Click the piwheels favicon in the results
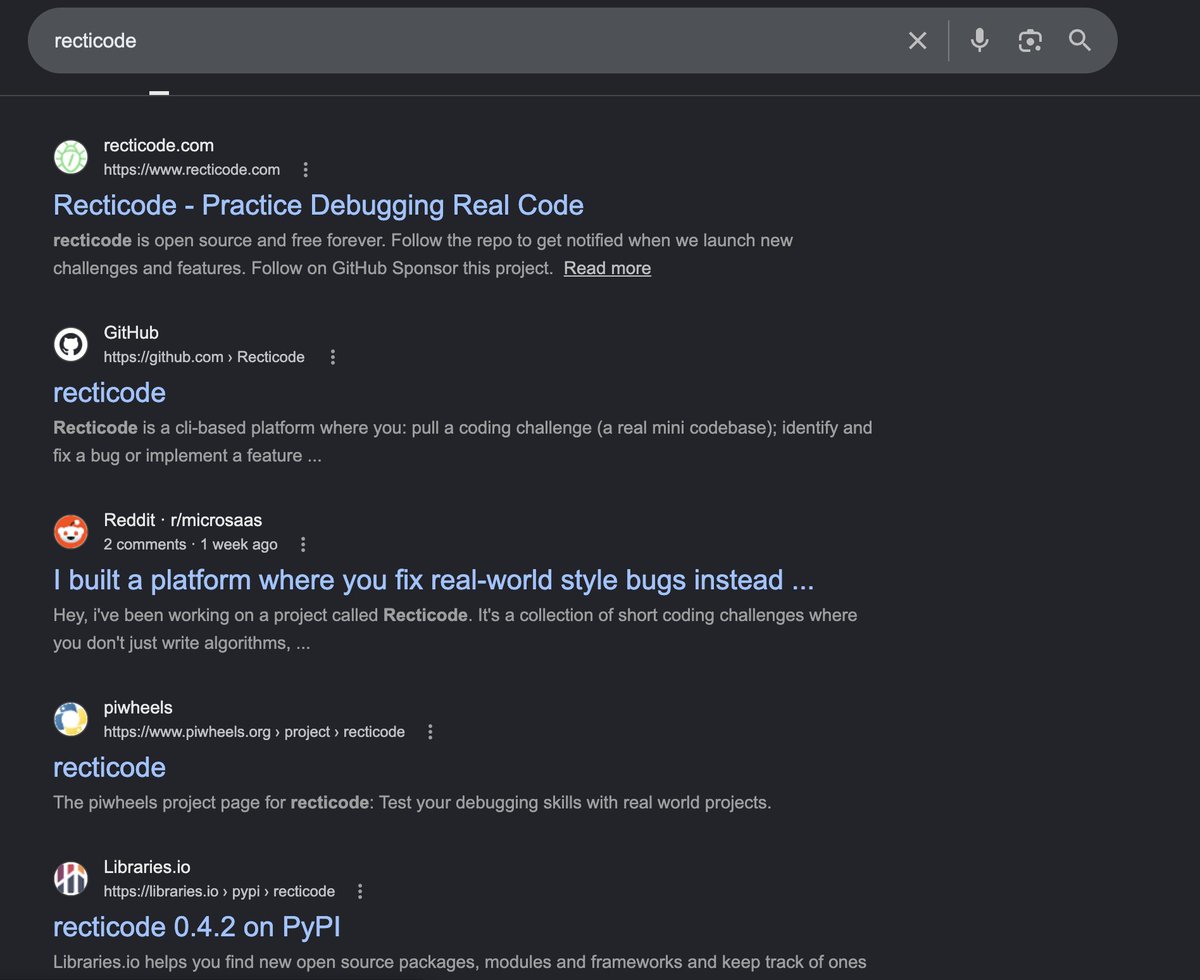1200x980 pixels. click(71, 719)
